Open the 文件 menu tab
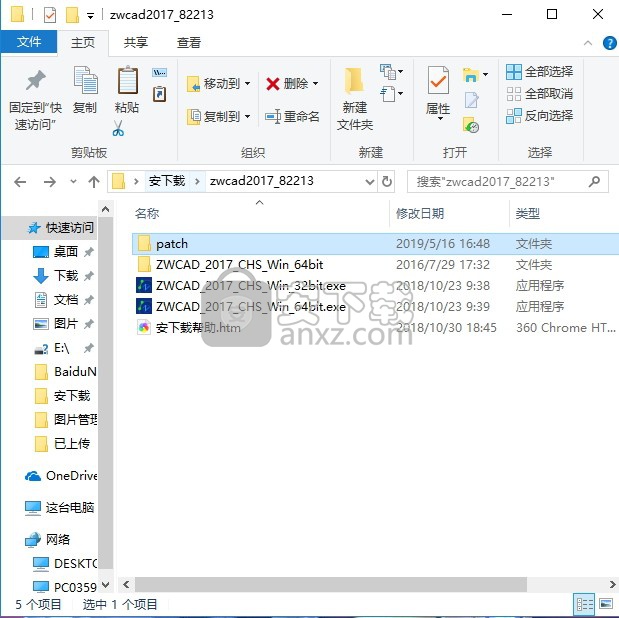This screenshot has height=618, width=619. pos(29,42)
